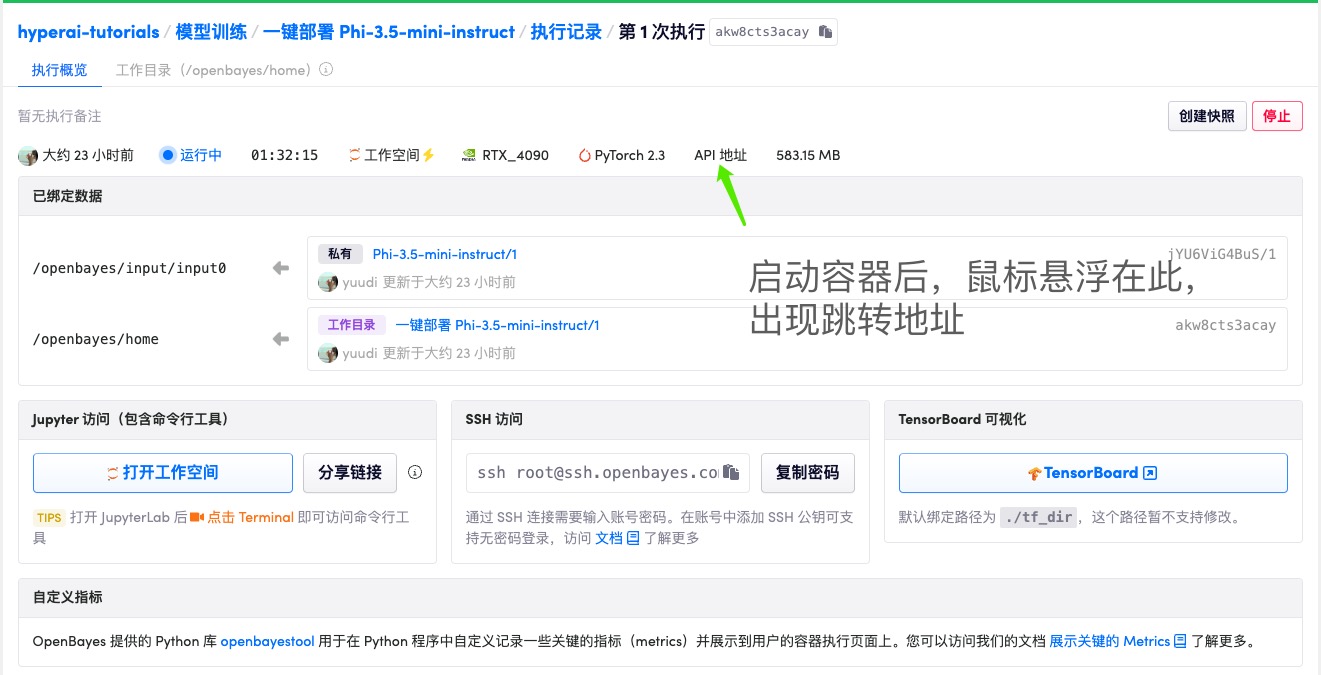Click yuudi avatar in the /openbayes/home row
1321x675 pixels.
point(328,353)
